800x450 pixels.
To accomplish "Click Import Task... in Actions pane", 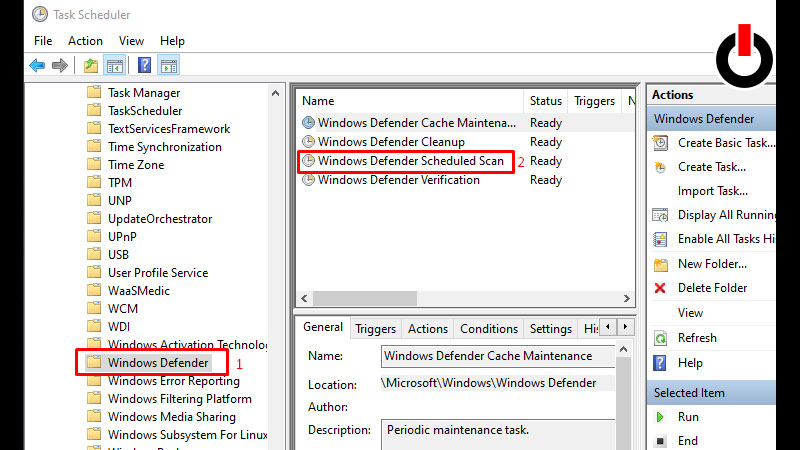I will pyautogui.click(x=713, y=191).
